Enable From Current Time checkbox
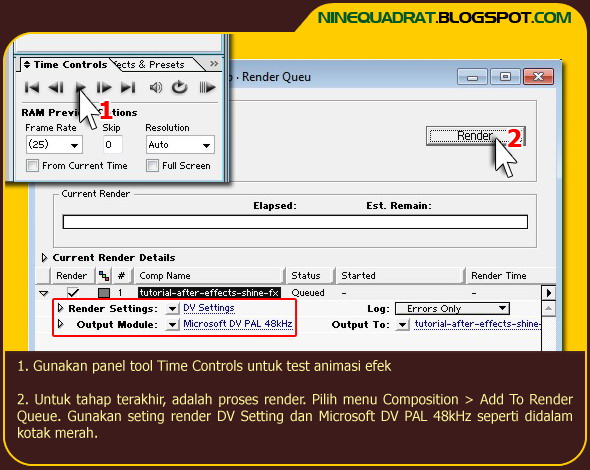This screenshot has width=590, height=470. (32, 166)
